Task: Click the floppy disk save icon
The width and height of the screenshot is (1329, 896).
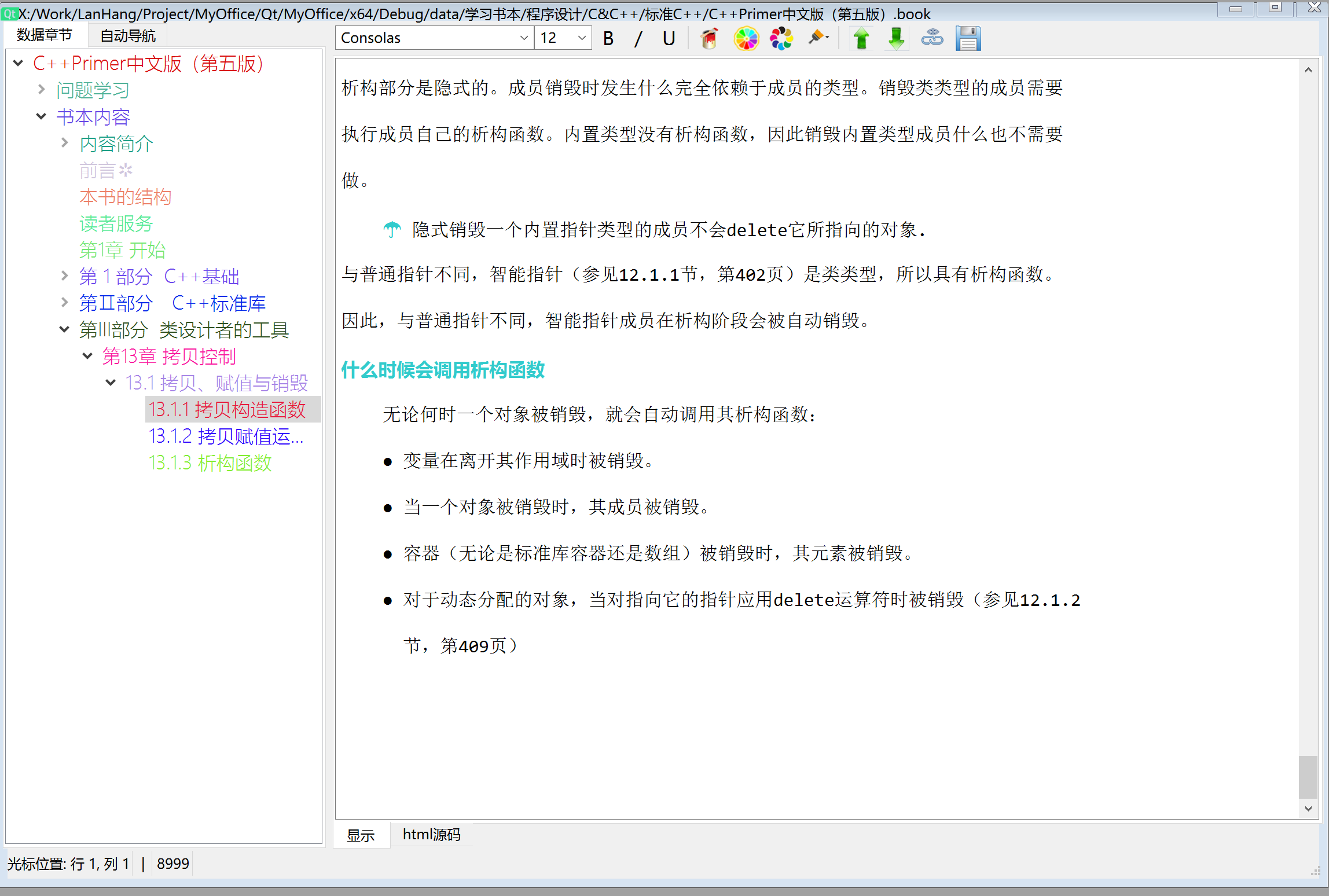Action: (x=968, y=39)
